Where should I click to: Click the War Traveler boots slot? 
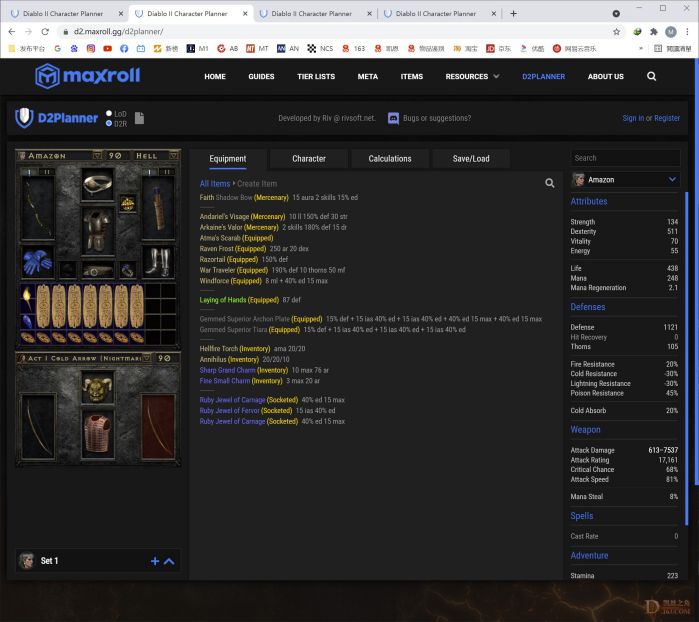click(x=158, y=262)
